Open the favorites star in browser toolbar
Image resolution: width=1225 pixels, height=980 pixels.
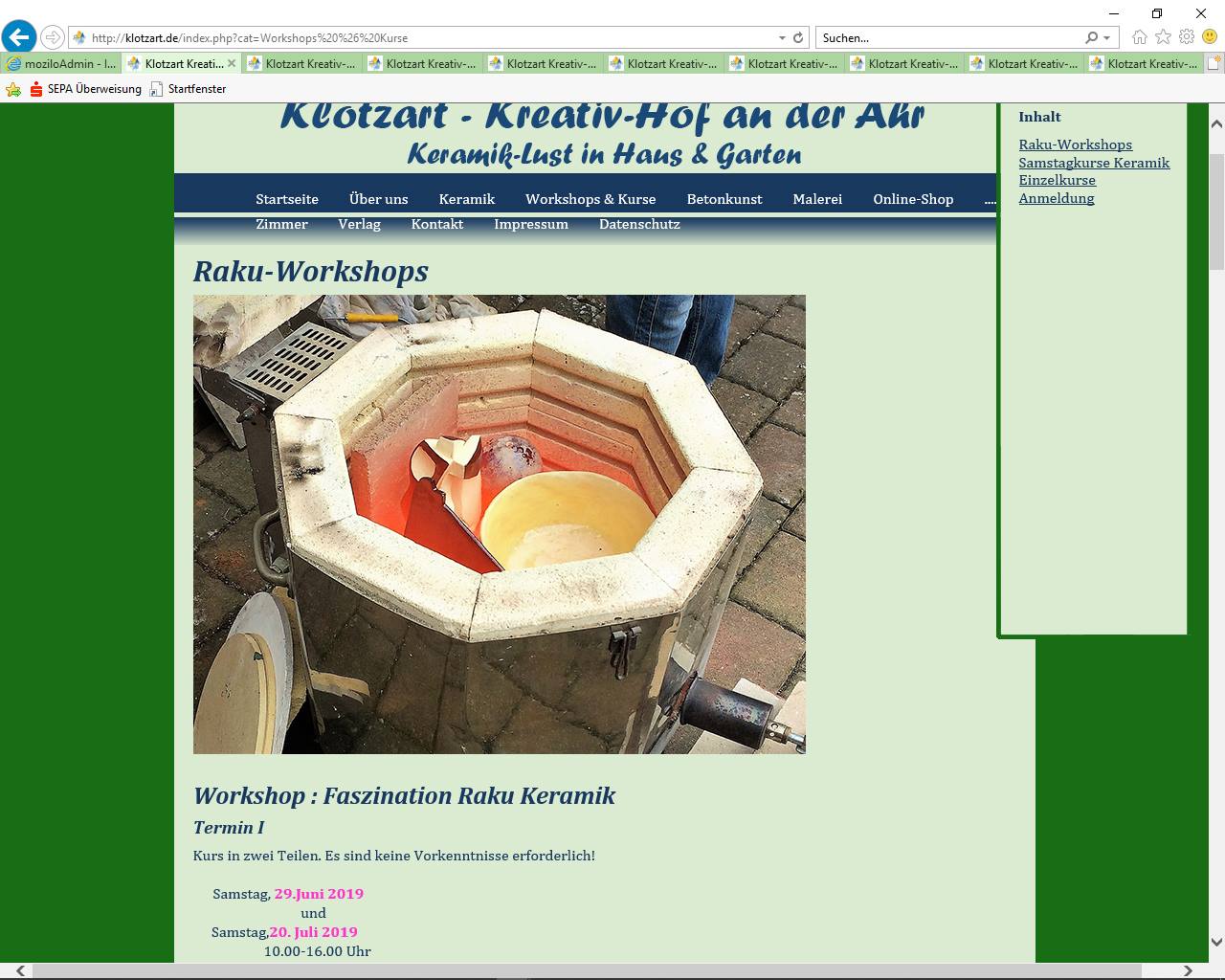tap(1163, 37)
